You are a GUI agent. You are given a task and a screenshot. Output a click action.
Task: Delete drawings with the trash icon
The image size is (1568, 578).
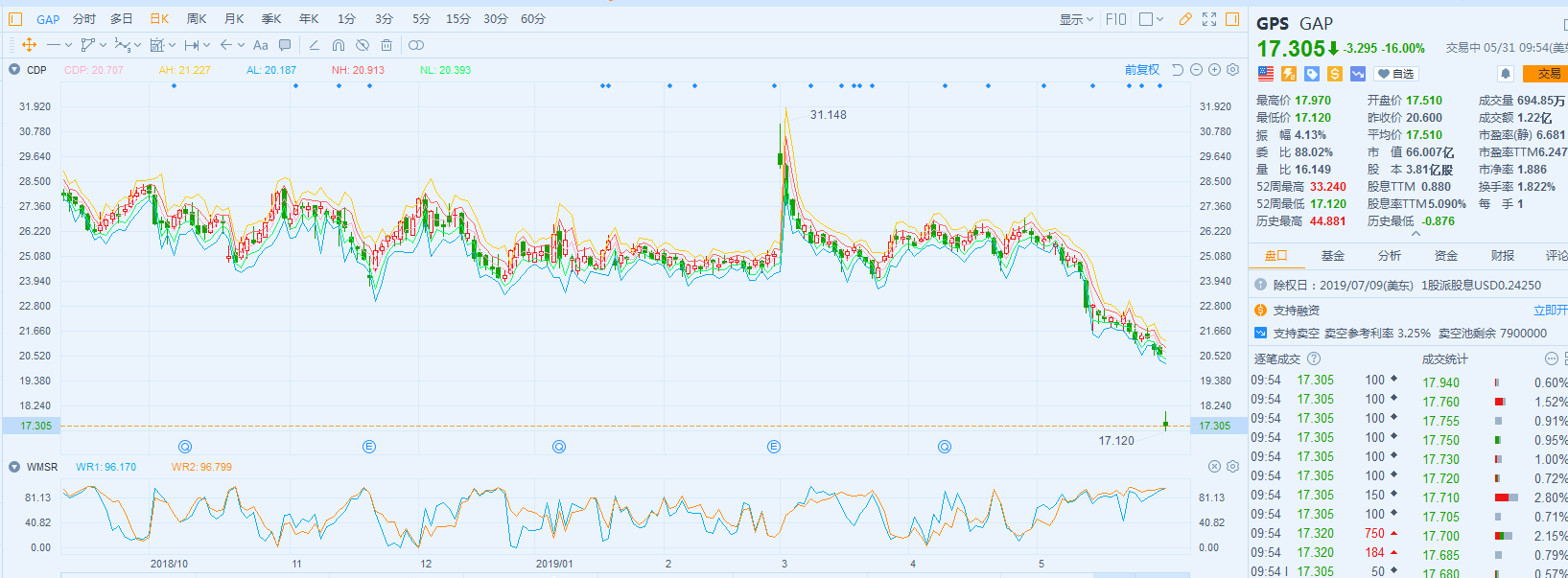point(386,45)
